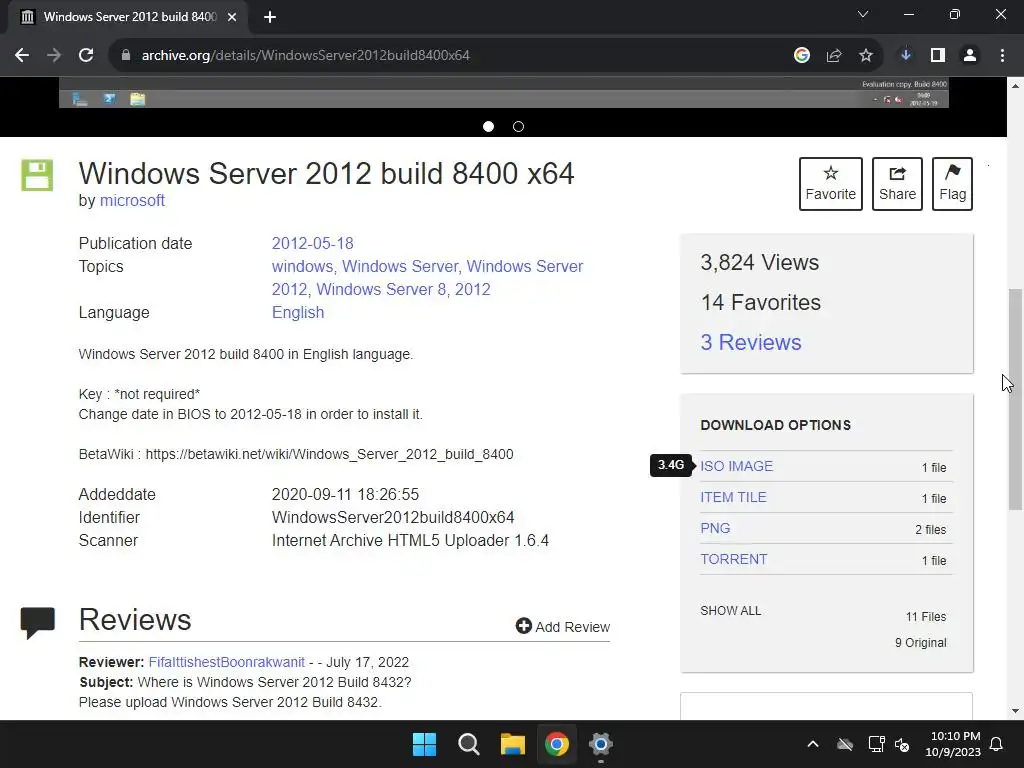
Task: Open reviewer FifaIttishestBoonrakwanit profile
Action: click(227, 662)
